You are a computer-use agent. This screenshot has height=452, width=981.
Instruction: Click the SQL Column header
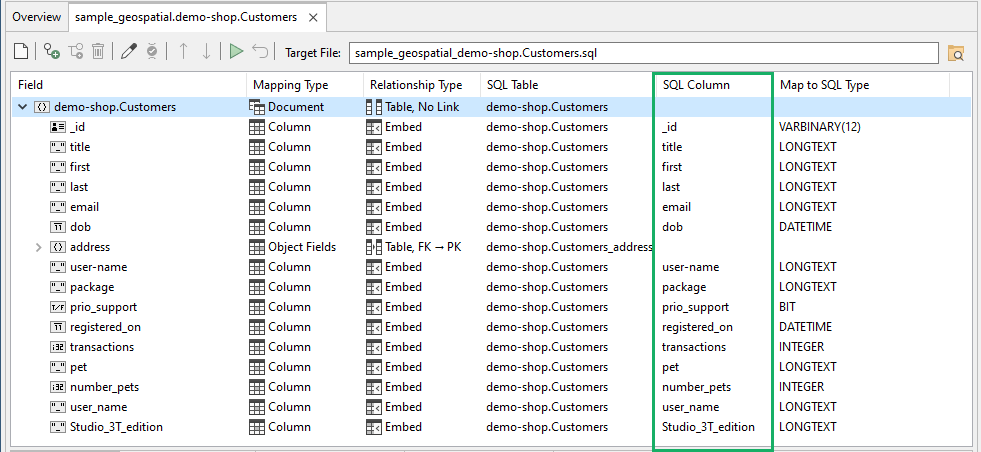coord(696,85)
